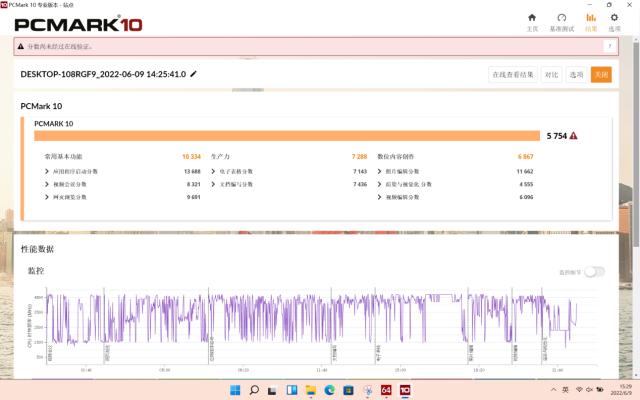The image size is (640, 400).
Task: Launch Microsoft Edge from taskbar
Action: 329,390
